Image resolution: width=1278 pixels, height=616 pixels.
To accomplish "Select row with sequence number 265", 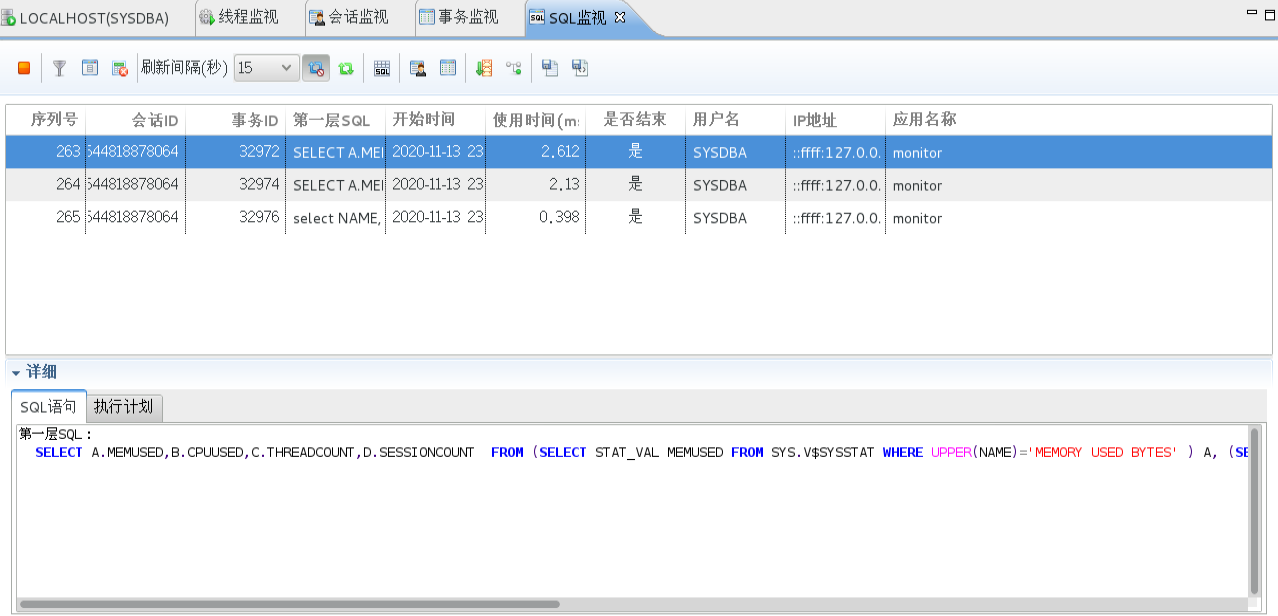I will [639, 218].
